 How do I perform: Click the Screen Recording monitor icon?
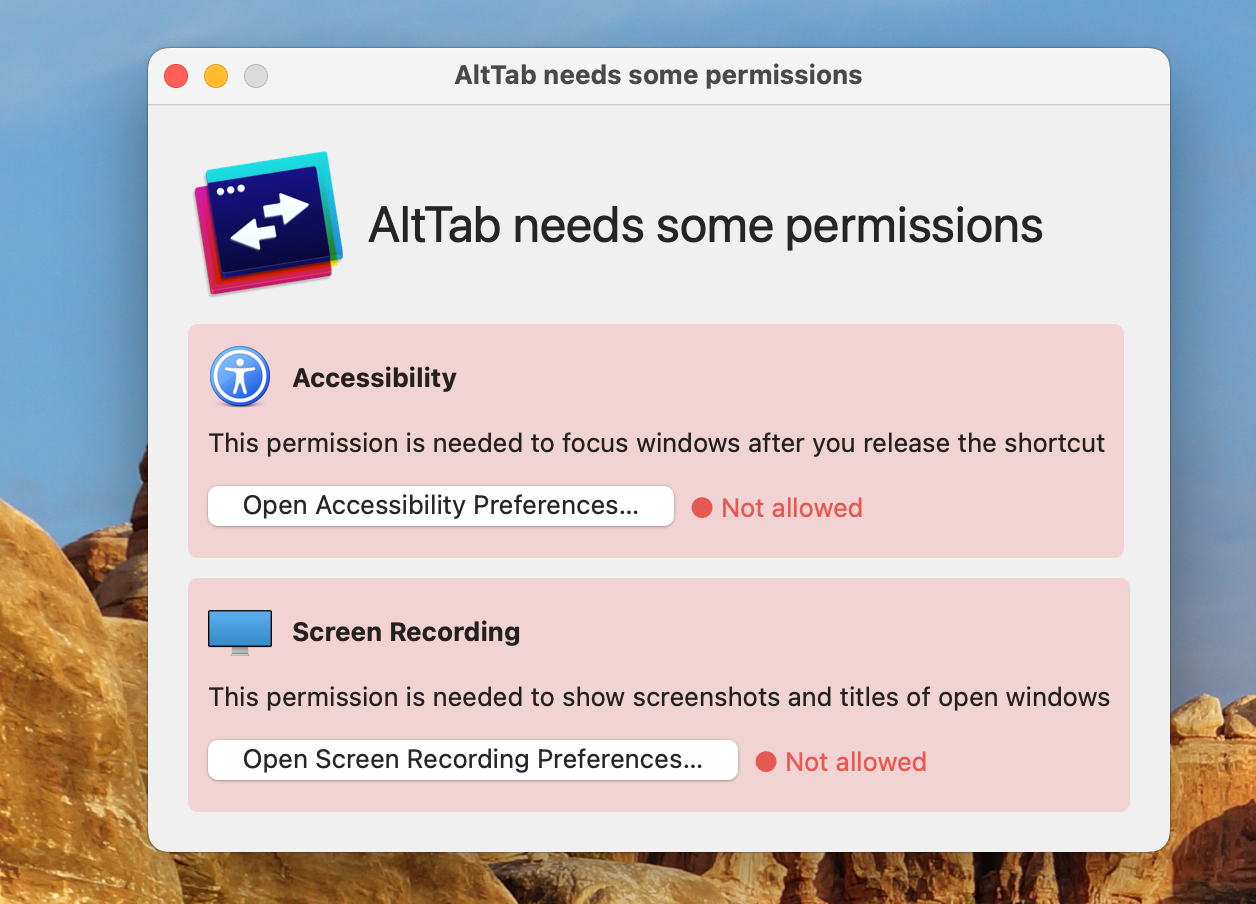click(240, 632)
